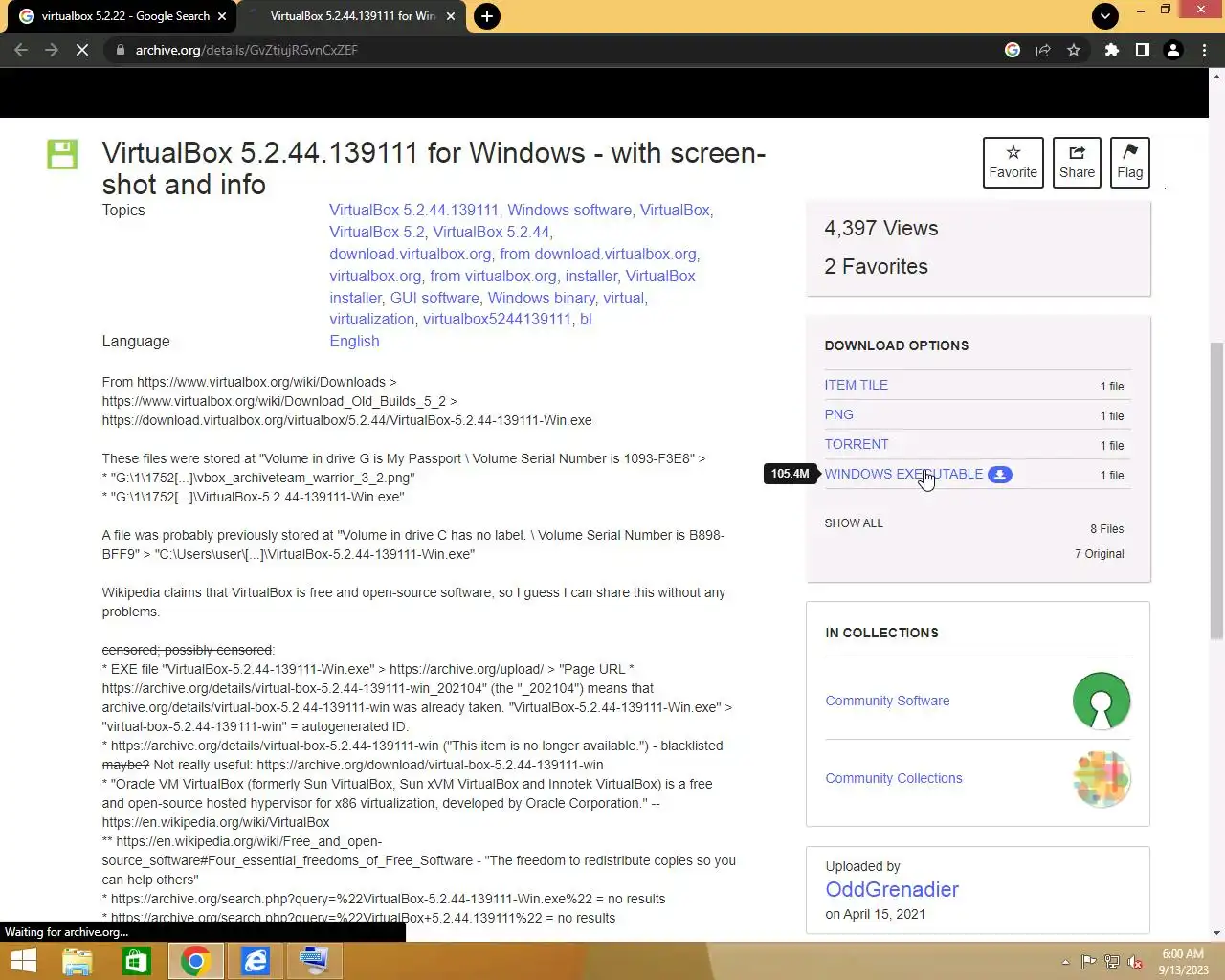Viewport: 1225px width, 980px height.
Task: Open the last taskbar computer app icon
Action: (314, 961)
